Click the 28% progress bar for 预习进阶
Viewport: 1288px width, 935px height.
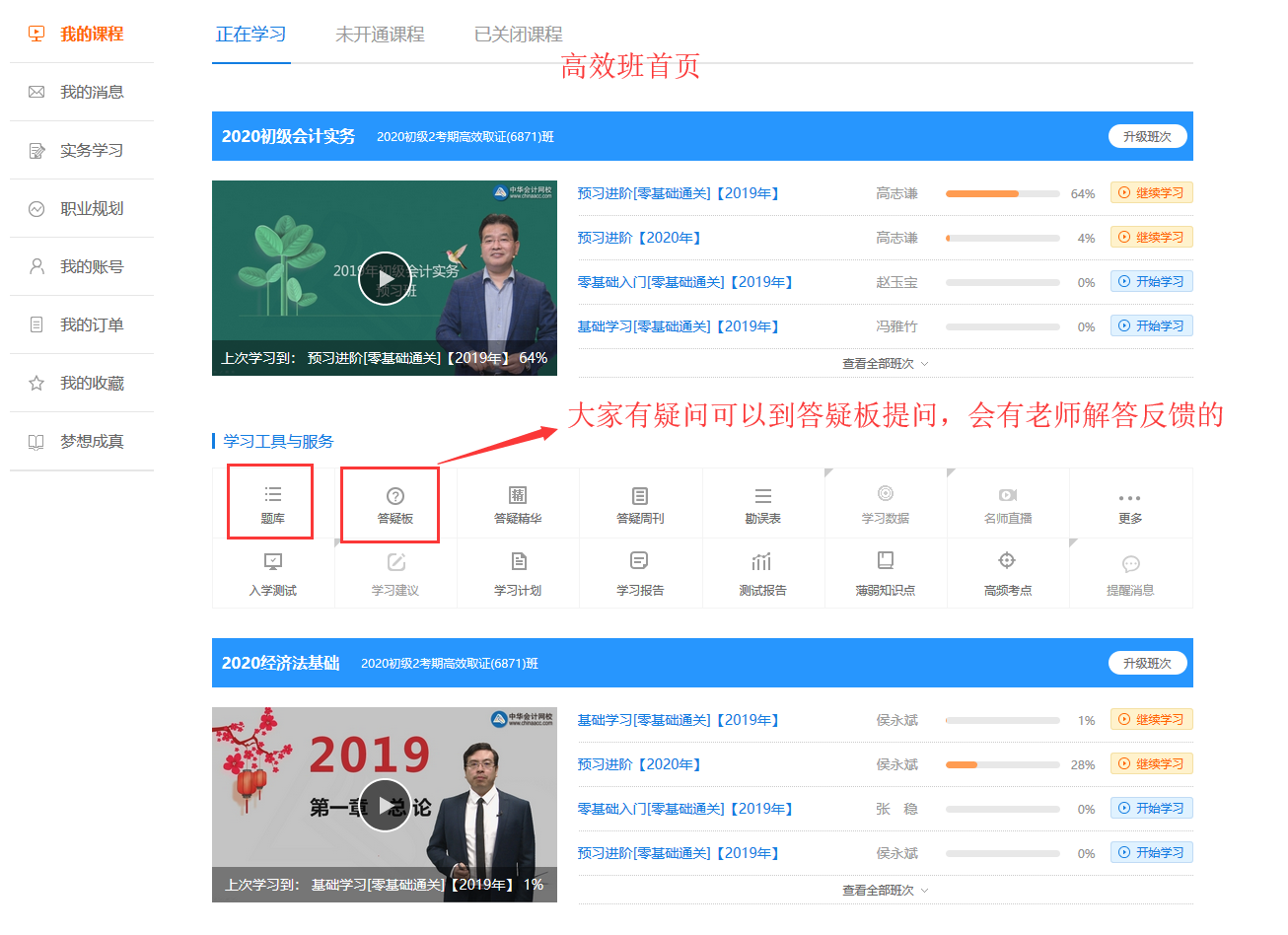click(x=1002, y=764)
